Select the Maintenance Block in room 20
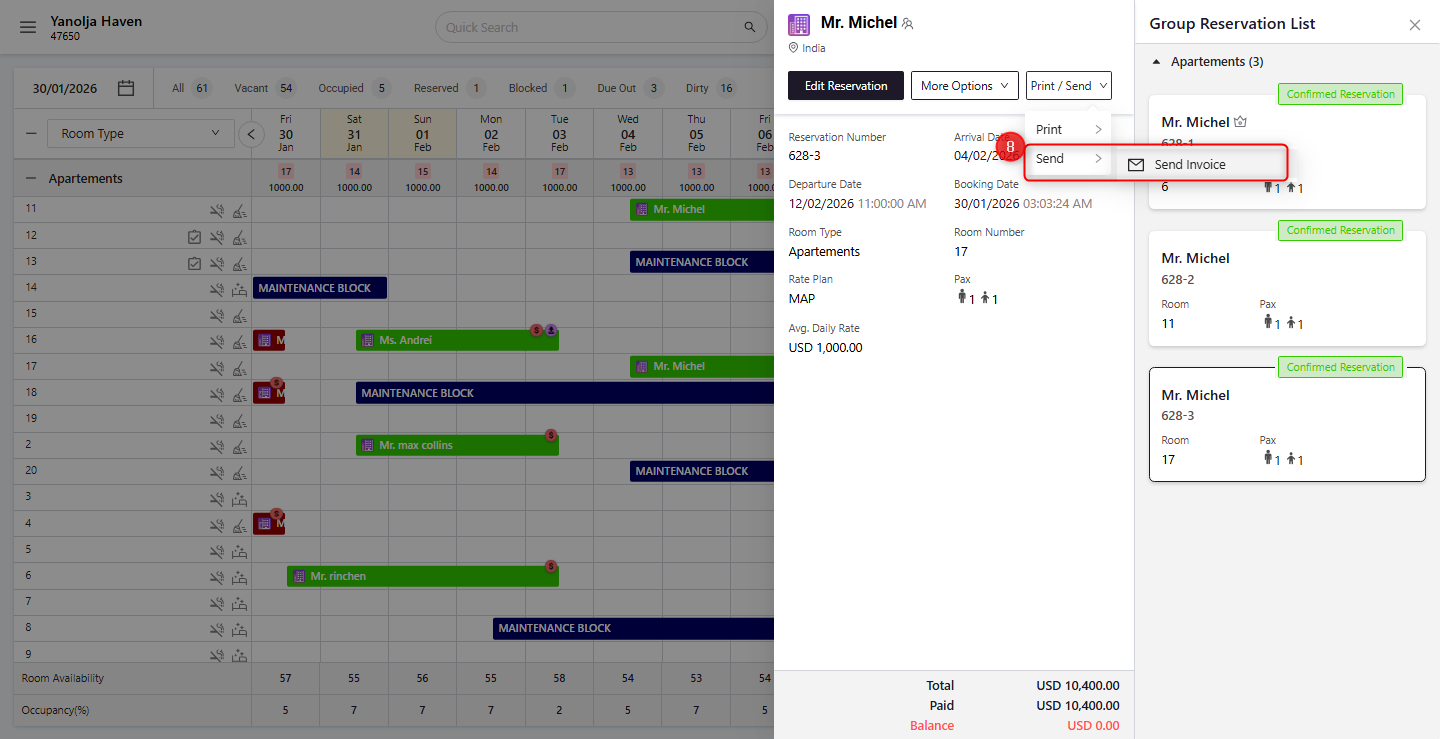The width and height of the screenshot is (1440, 739). 702,471
